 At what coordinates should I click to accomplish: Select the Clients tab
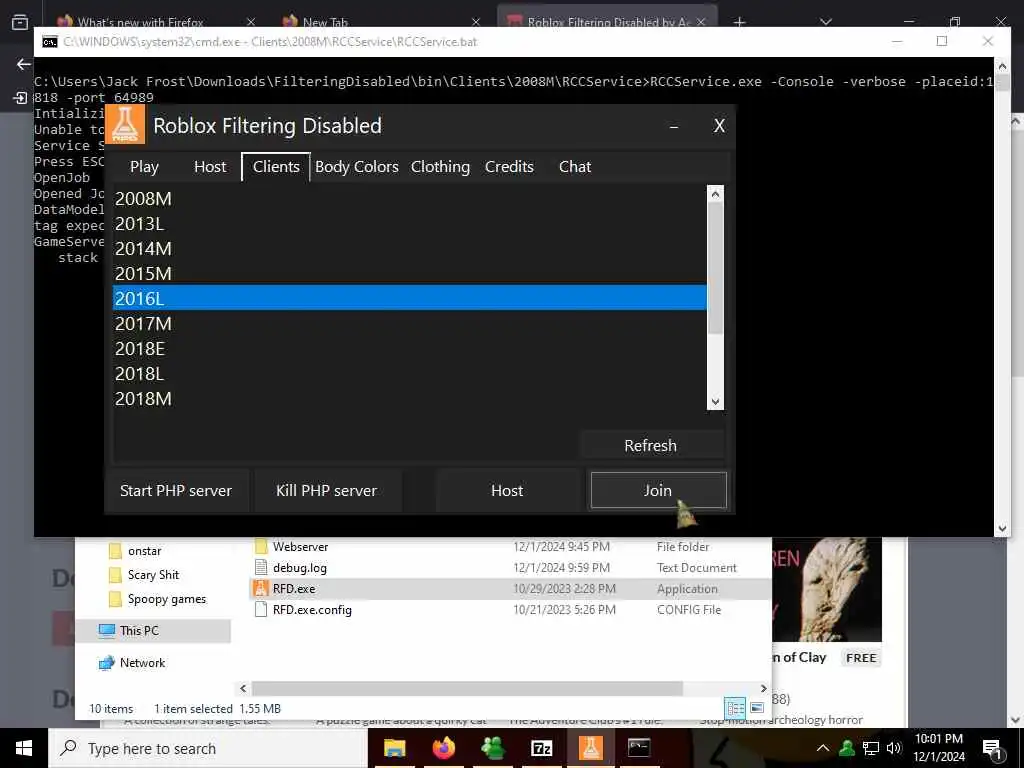pyautogui.click(x=276, y=167)
